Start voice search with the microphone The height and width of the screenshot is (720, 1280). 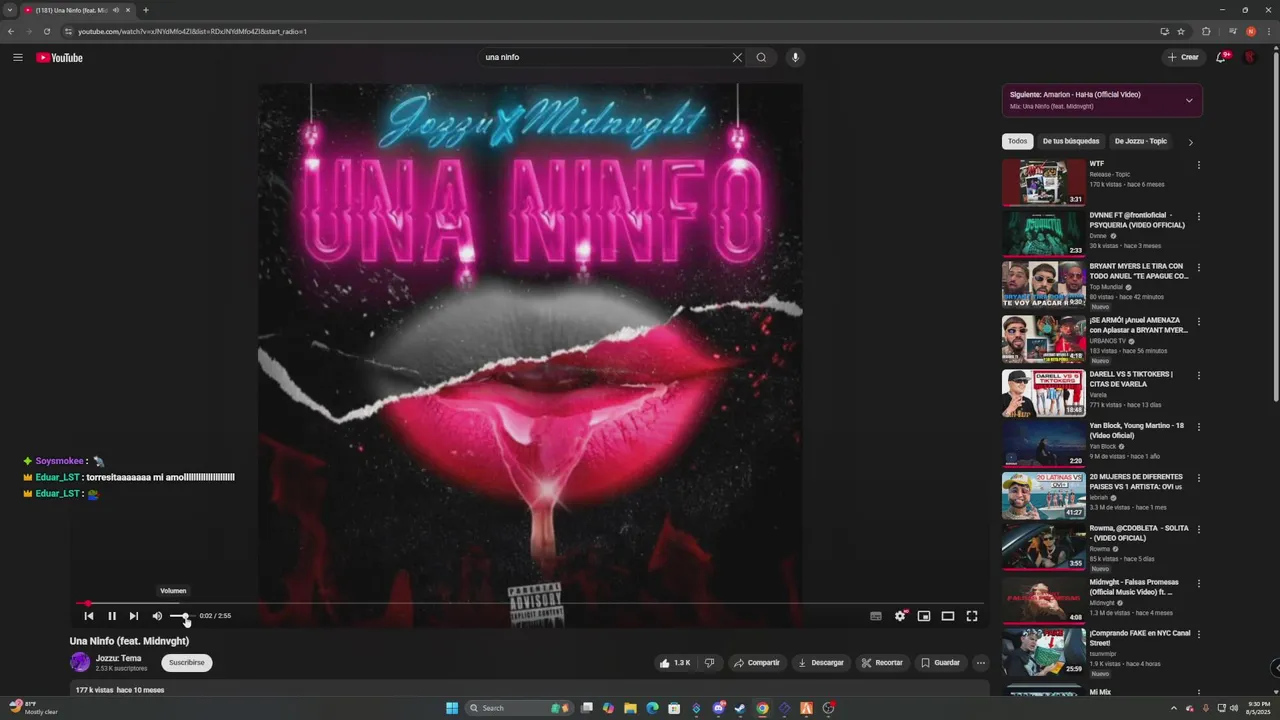[x=795, y=57]
